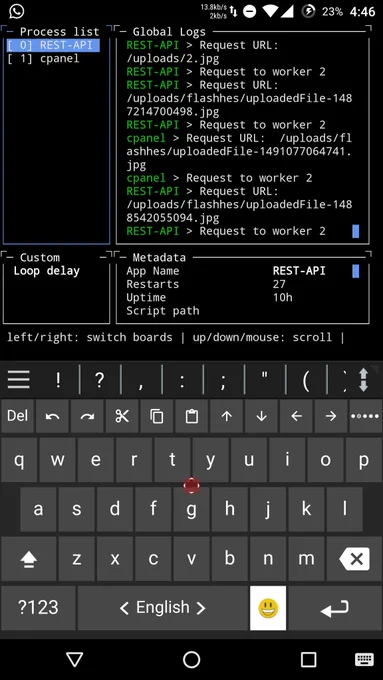The width and height of the screenshot is (383, 680).
Task: Tap the Del key
Action: [x=17, y=416]
